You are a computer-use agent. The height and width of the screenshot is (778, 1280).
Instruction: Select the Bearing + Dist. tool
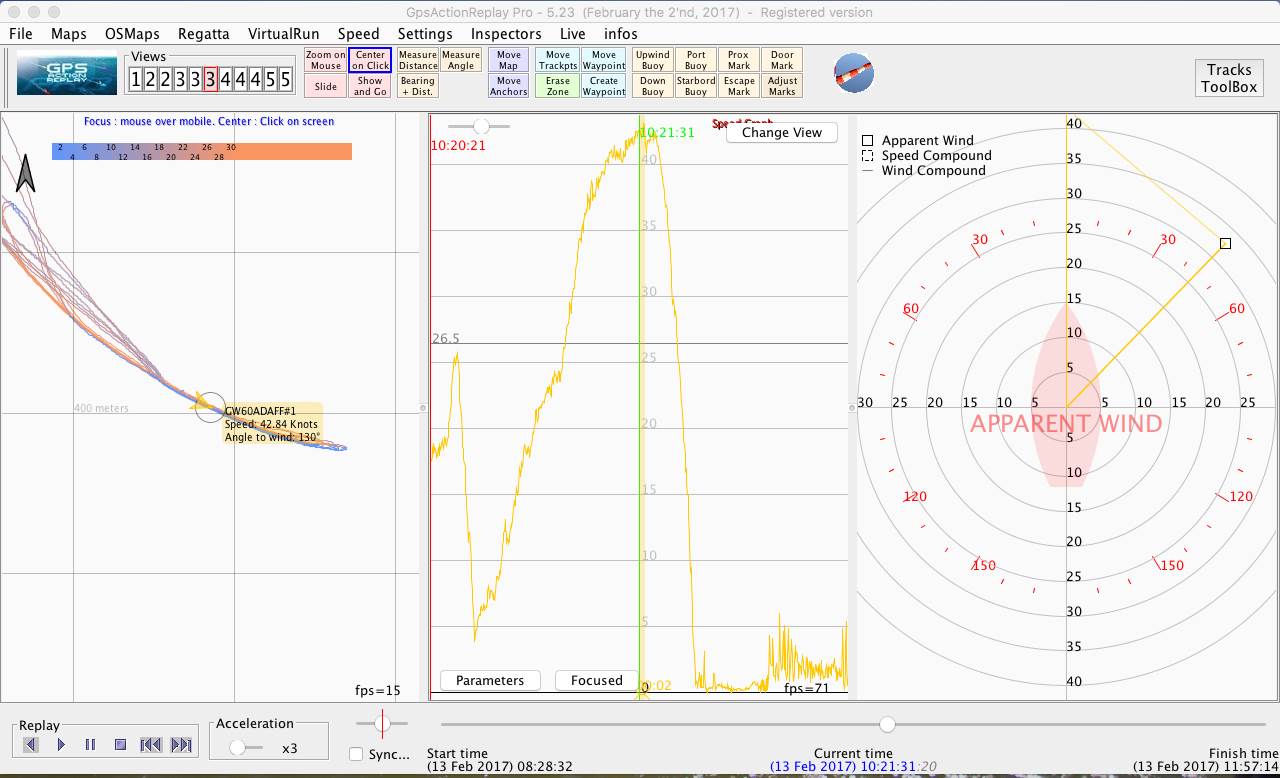[417, 85]
